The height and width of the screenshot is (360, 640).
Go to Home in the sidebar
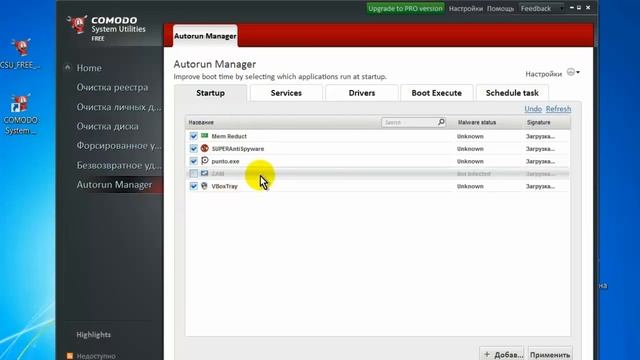[x=89, y=68]
